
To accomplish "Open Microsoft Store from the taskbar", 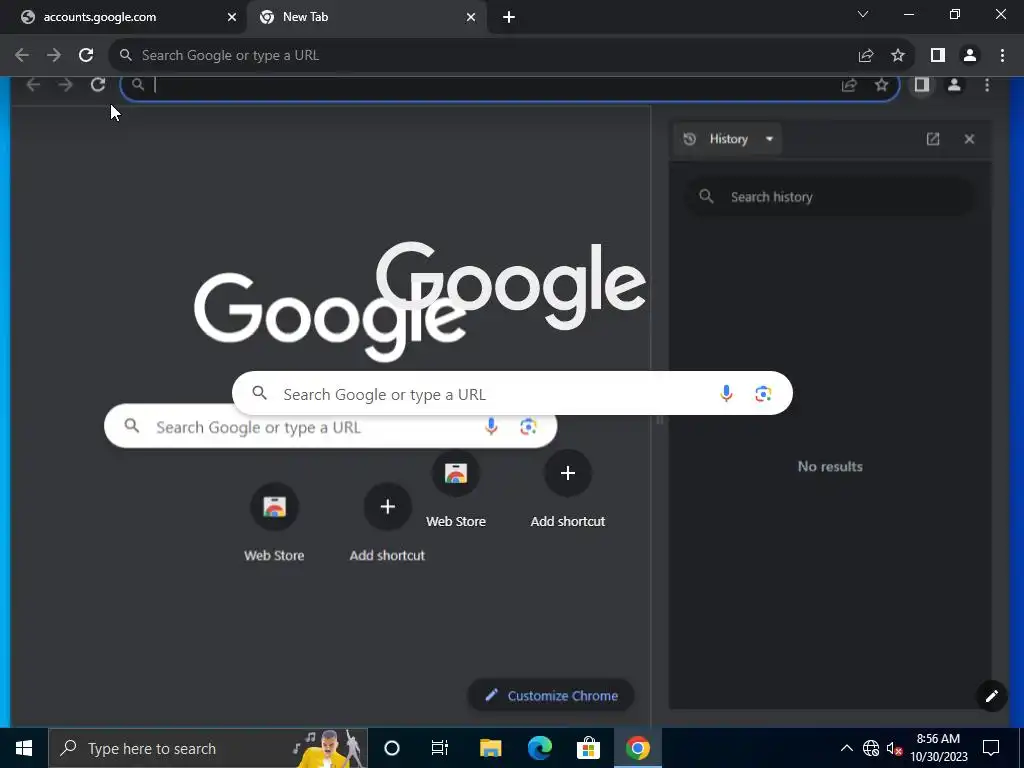I will [x=588, y=748].
